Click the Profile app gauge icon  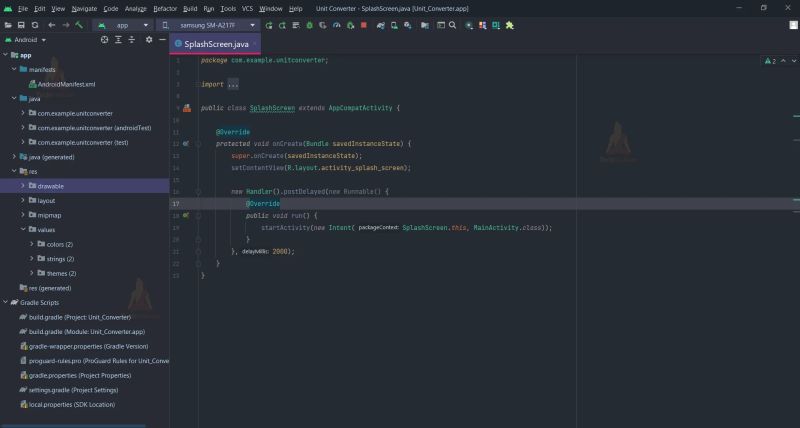(336, 25)
